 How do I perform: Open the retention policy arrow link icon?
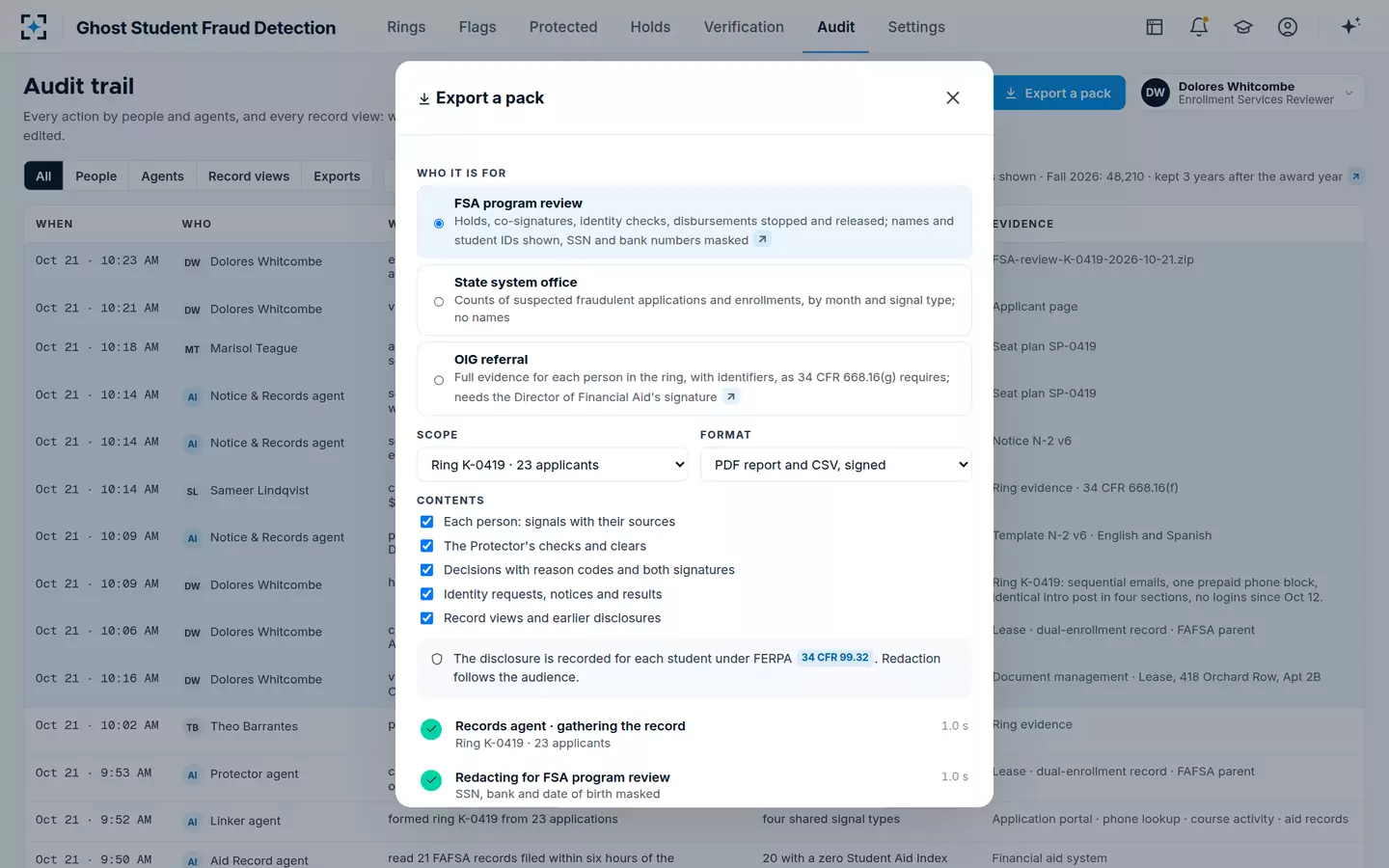tap(1355, 176)
